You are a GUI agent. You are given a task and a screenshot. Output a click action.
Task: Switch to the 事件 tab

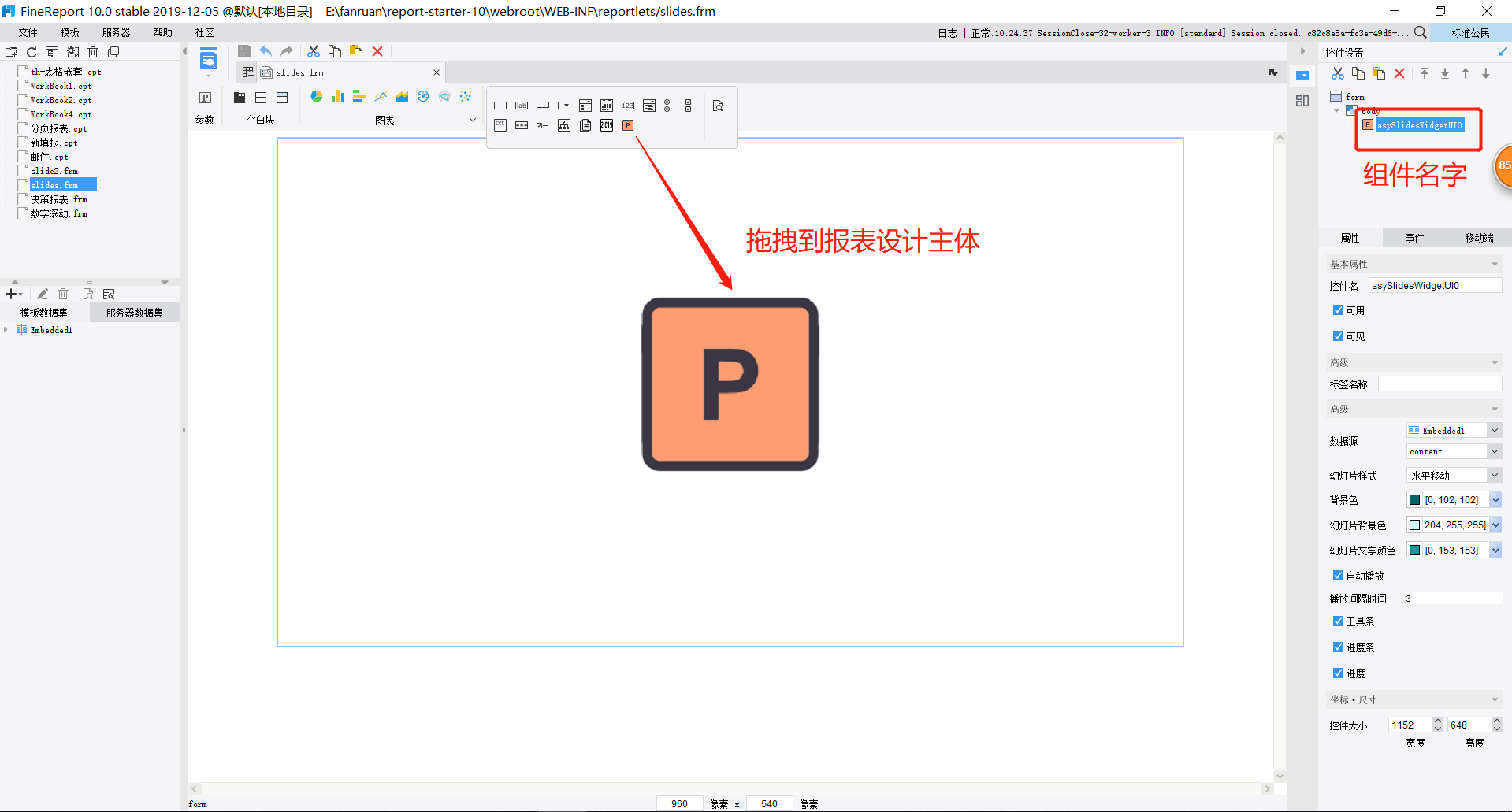(1415, 238)
